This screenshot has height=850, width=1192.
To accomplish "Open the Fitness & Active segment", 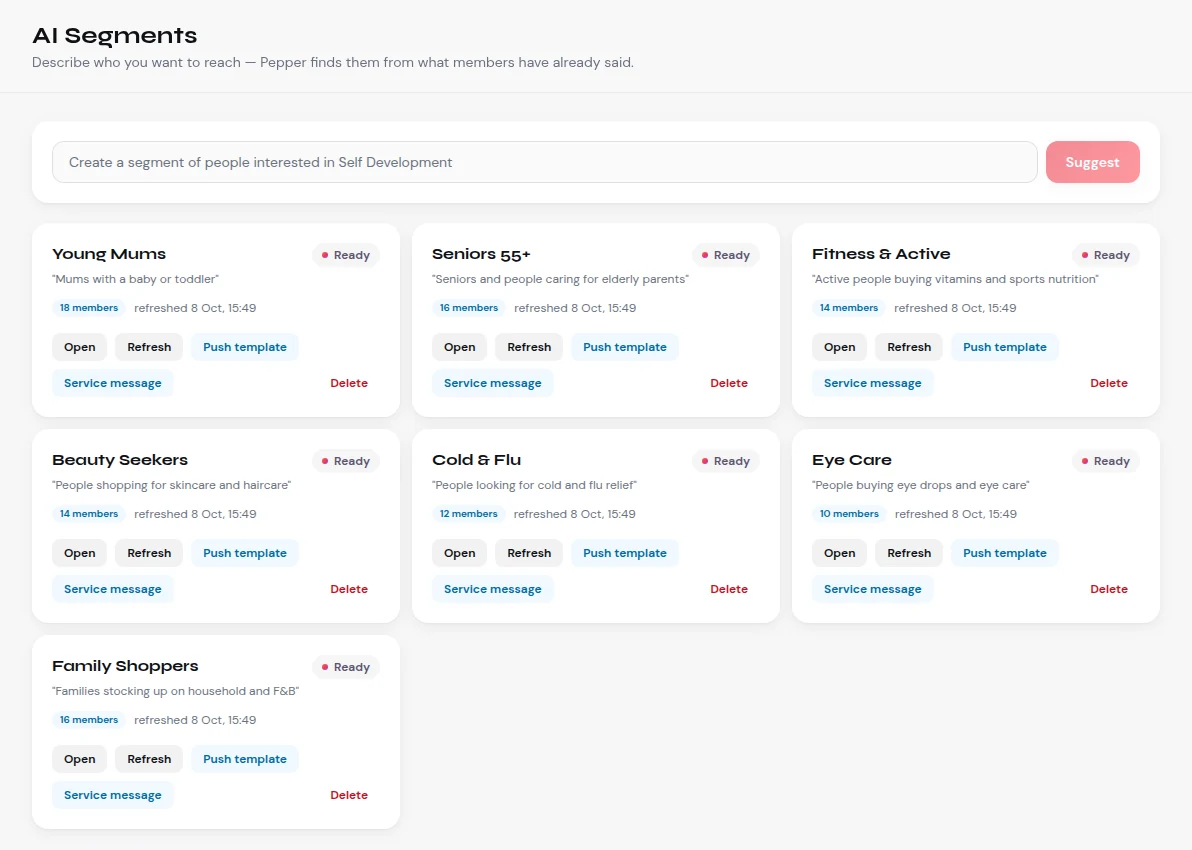I will (840, 347).
